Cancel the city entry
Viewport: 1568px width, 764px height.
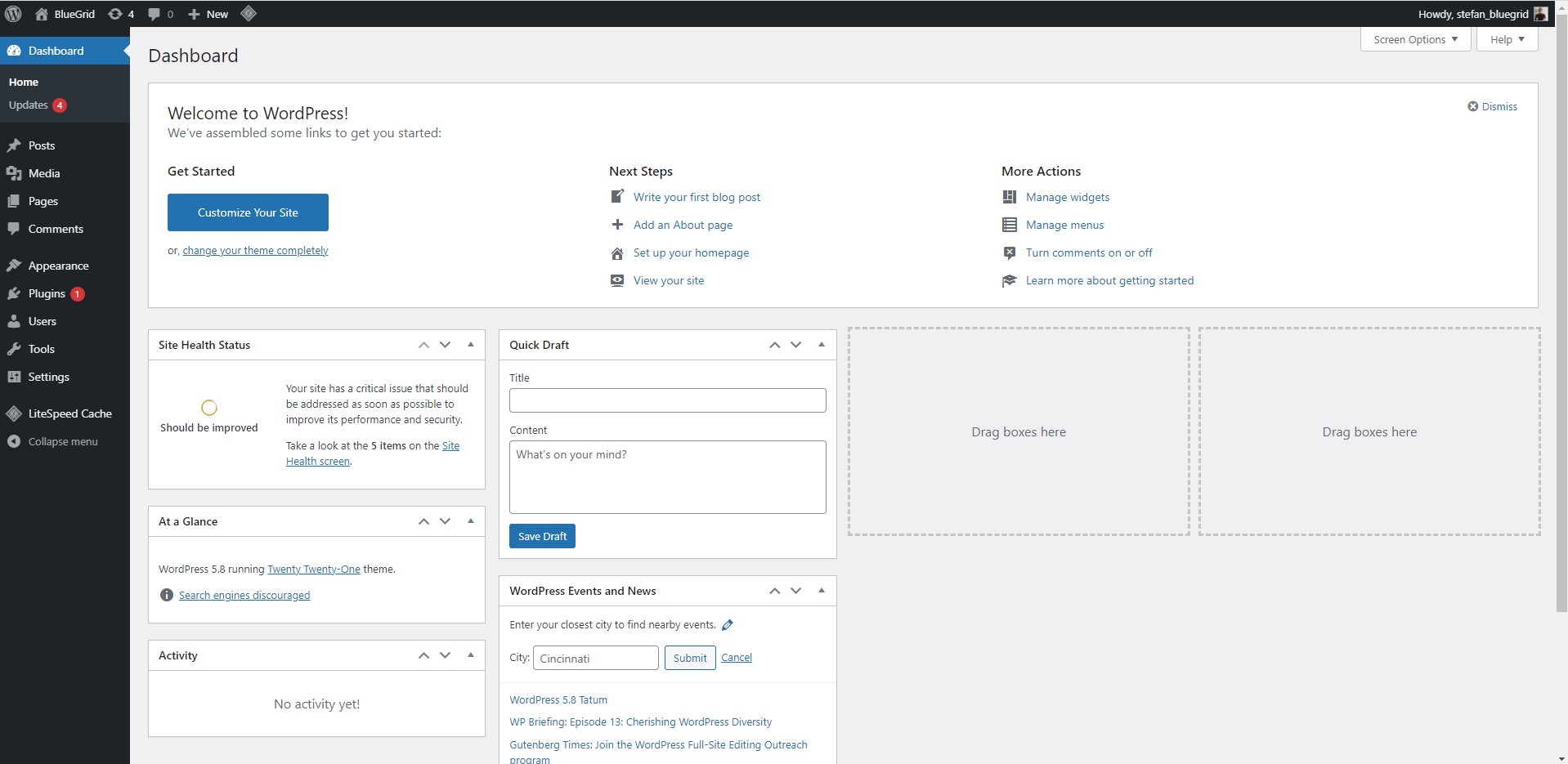pos(737,658)
